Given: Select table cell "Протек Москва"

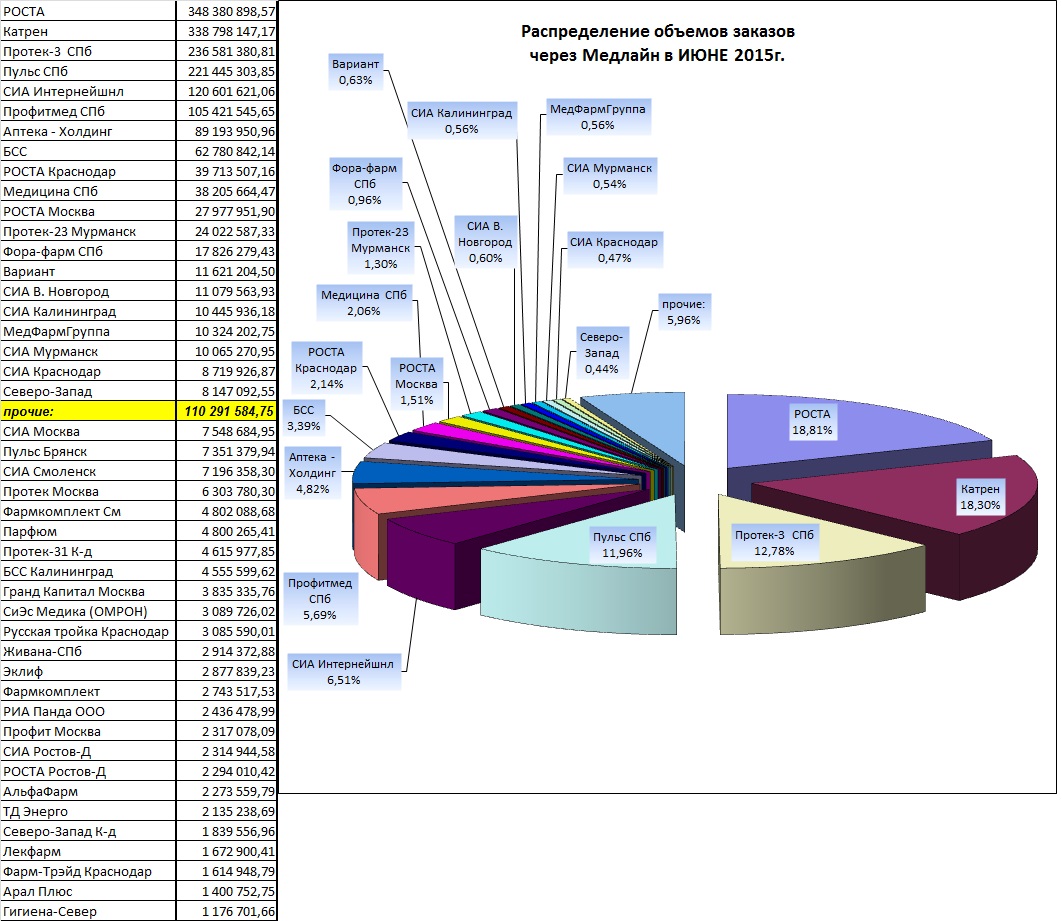Looking at the screenshot, I should coord(88,491).
